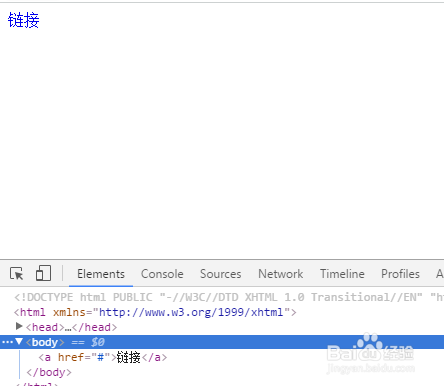Open the Elements tab

101,274
